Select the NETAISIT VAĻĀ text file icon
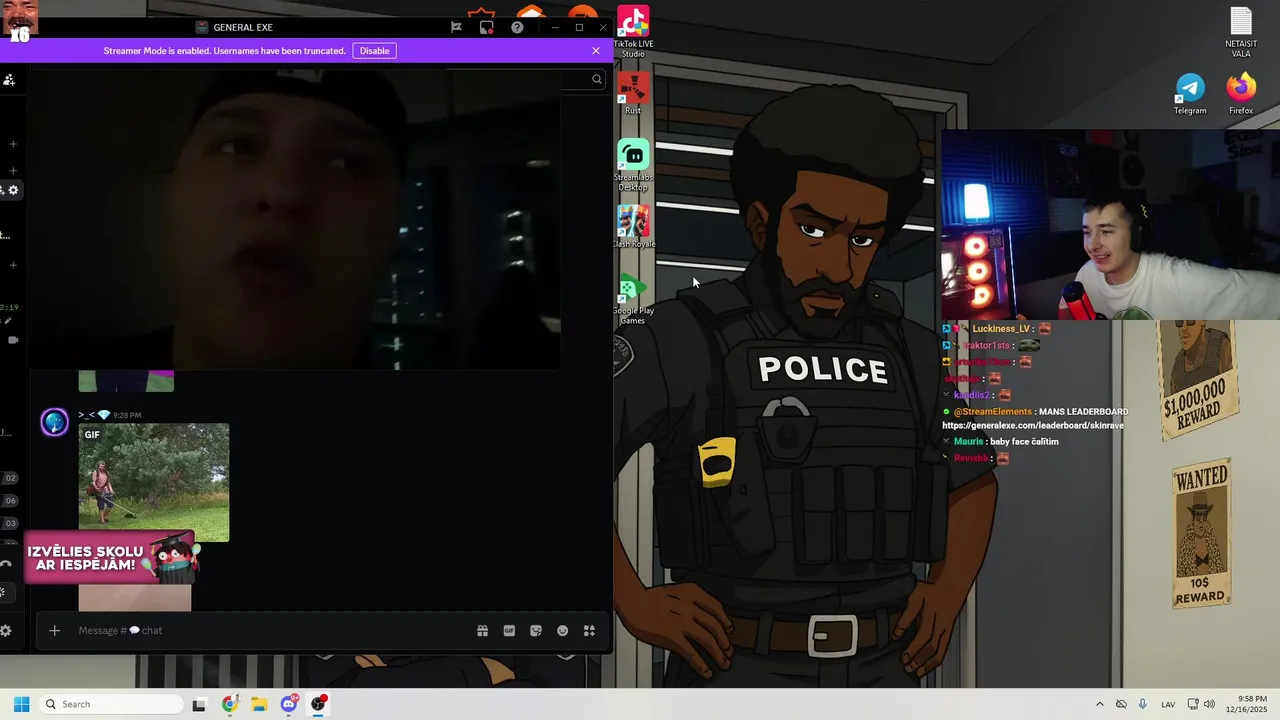Viewport: 1280px width, 720px height. (1241, 32)
